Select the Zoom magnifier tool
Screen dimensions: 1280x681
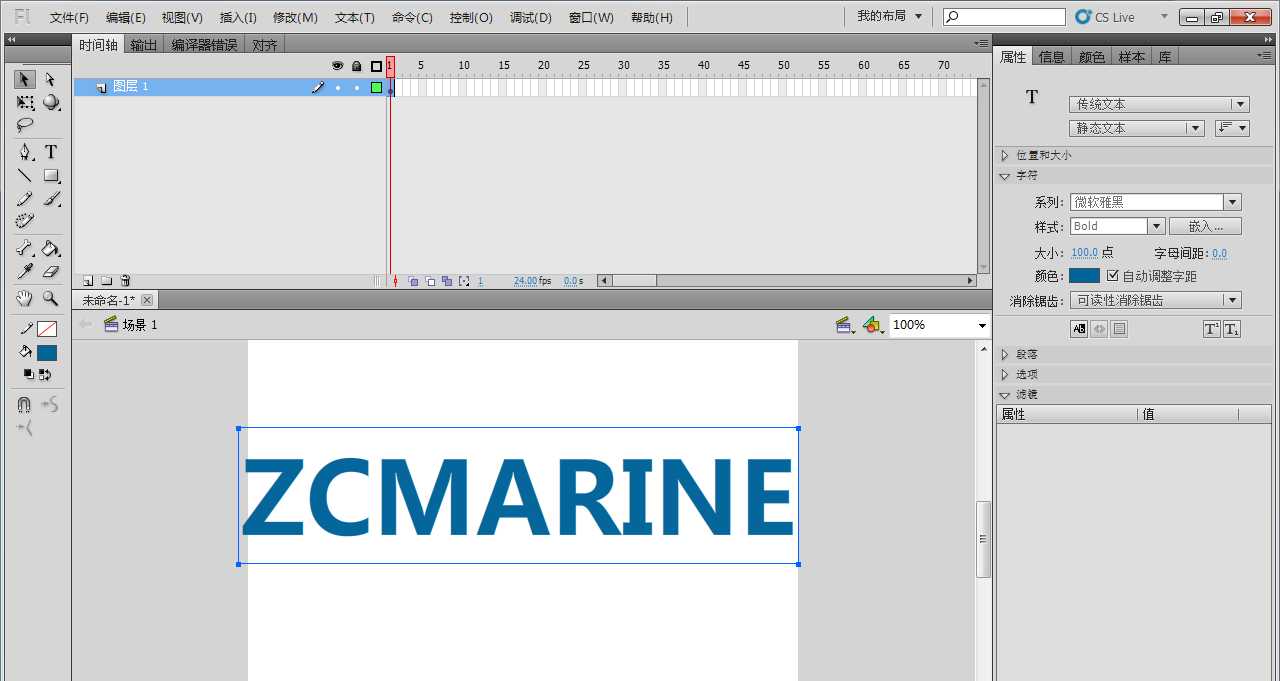coord(51,298)
